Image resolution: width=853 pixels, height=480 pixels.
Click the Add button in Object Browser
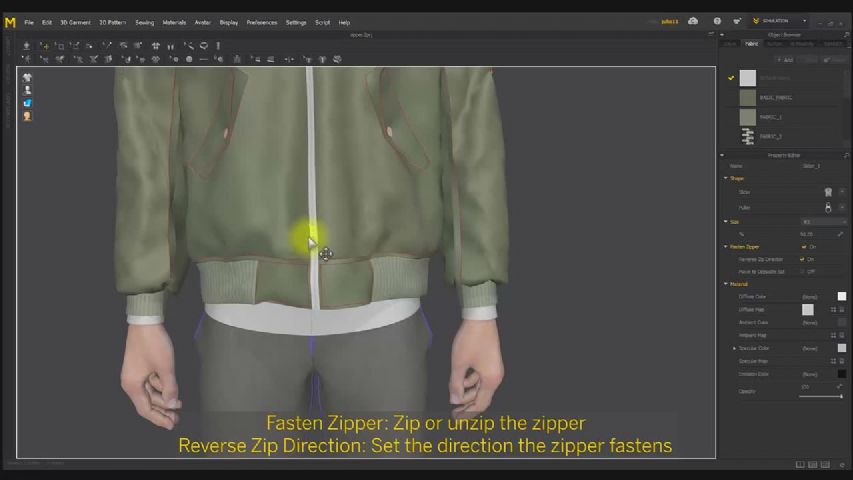point(786,60)
